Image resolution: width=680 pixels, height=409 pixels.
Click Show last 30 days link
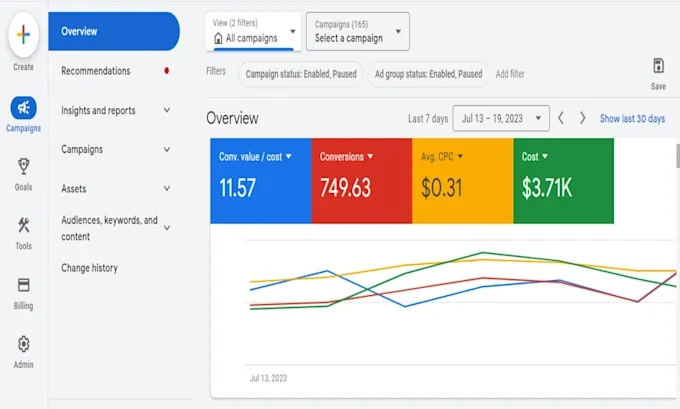point(632,118)
